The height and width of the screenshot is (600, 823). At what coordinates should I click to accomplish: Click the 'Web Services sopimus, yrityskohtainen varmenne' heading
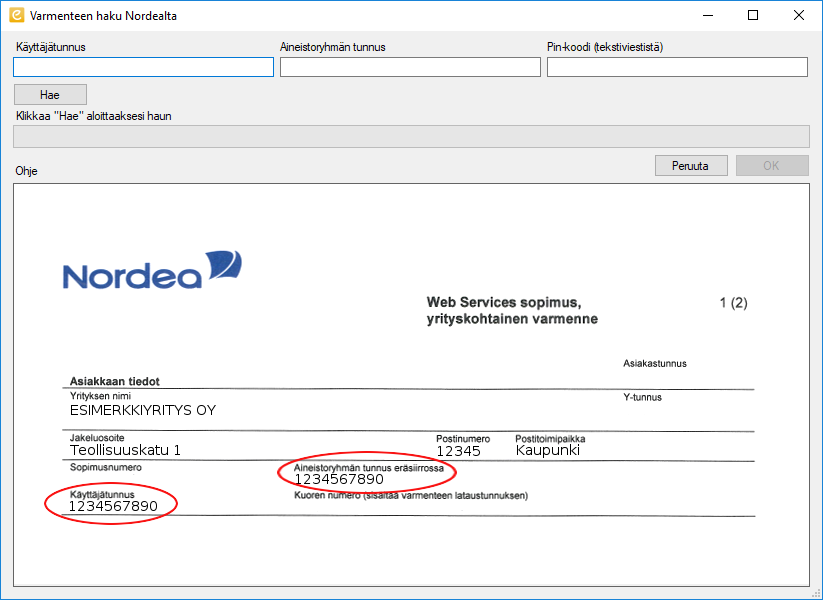point(512,310)
